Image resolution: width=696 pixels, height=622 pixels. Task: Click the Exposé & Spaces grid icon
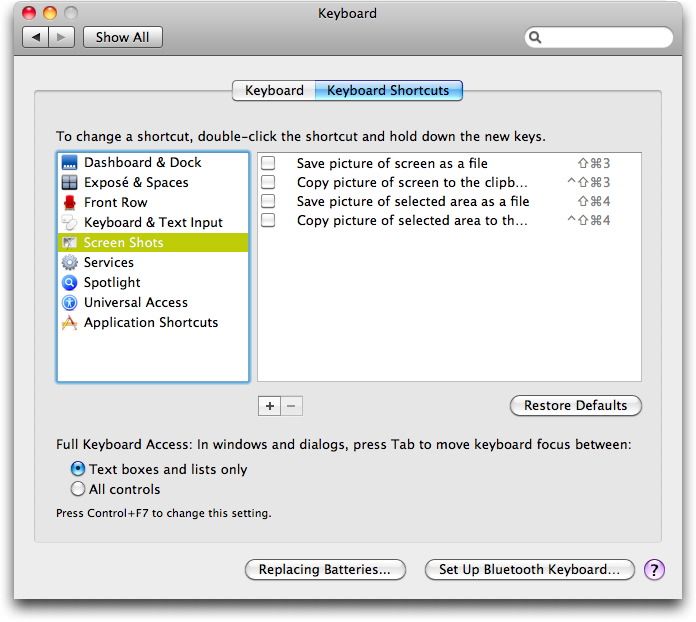[x=69, y=182]
